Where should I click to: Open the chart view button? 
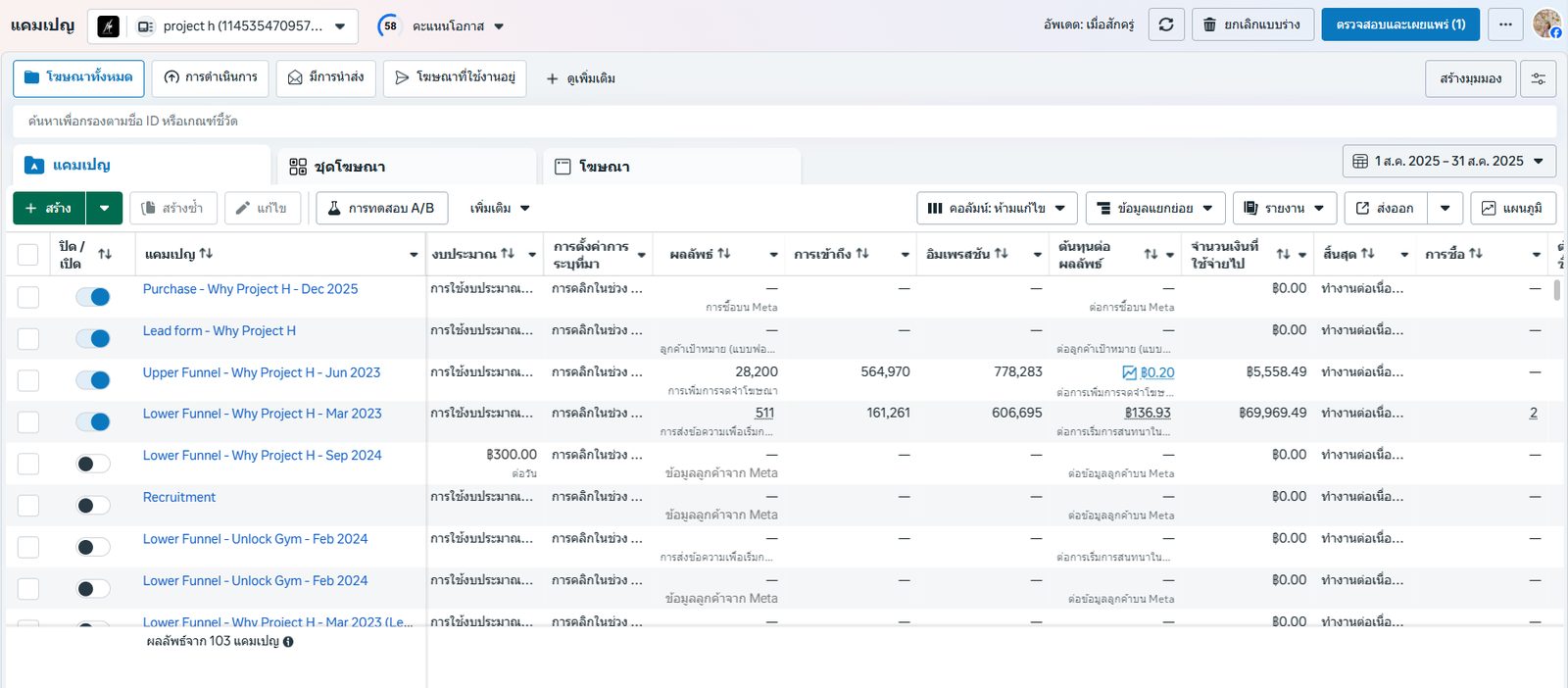click(x=1513, y=208)
